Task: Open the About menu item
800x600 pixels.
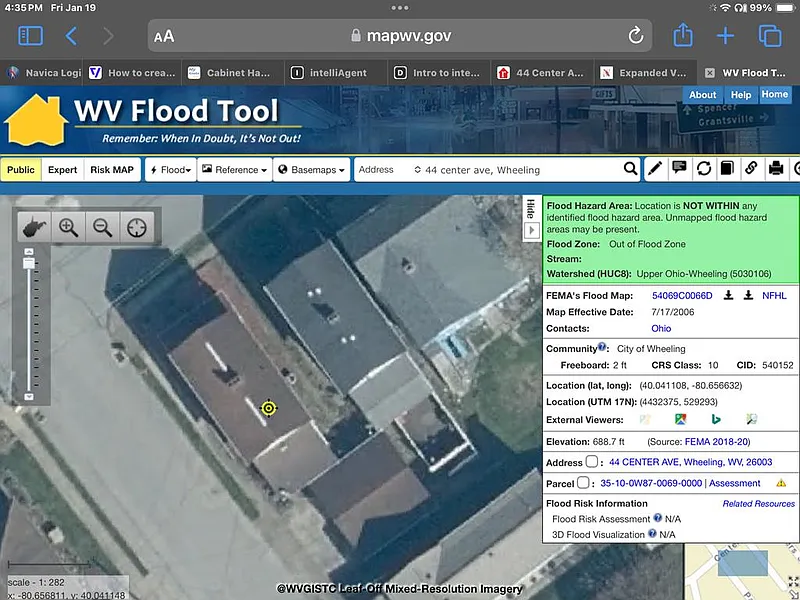Action: pyautogui.click(x=702, y=95)
